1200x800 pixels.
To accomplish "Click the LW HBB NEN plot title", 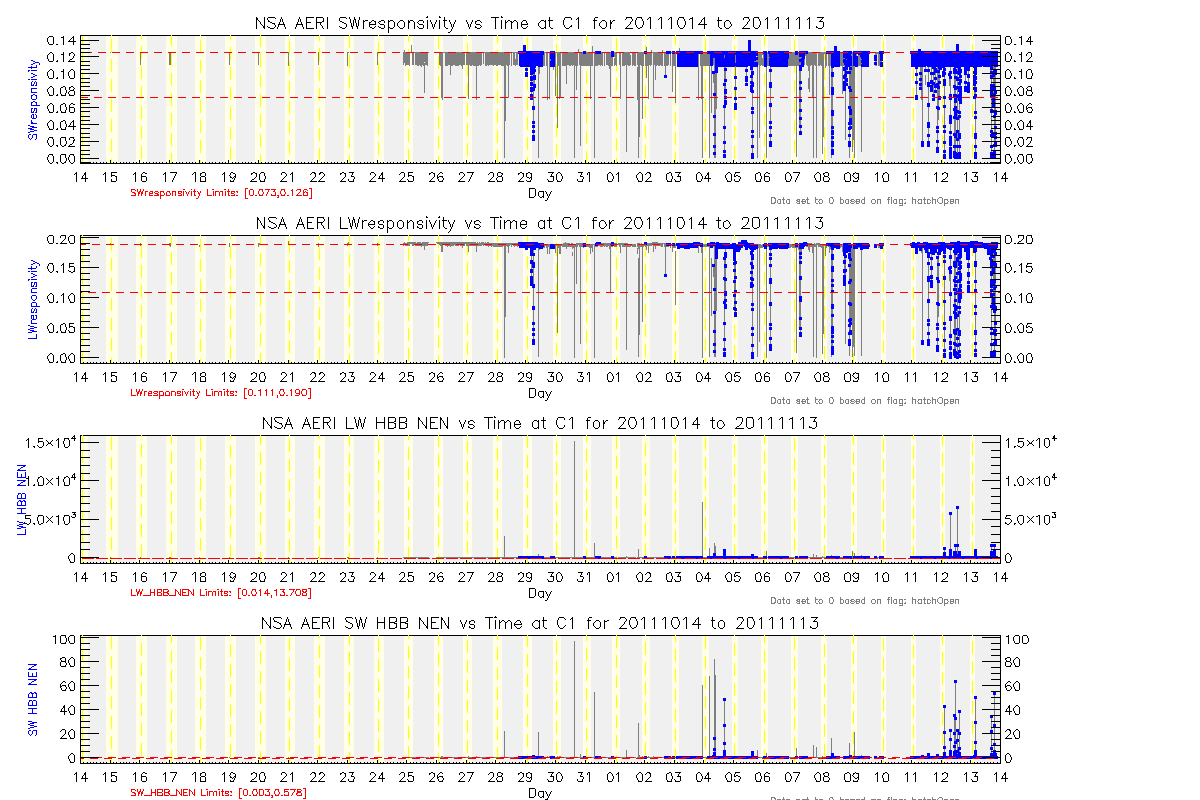I will click(x=539, y=423).
